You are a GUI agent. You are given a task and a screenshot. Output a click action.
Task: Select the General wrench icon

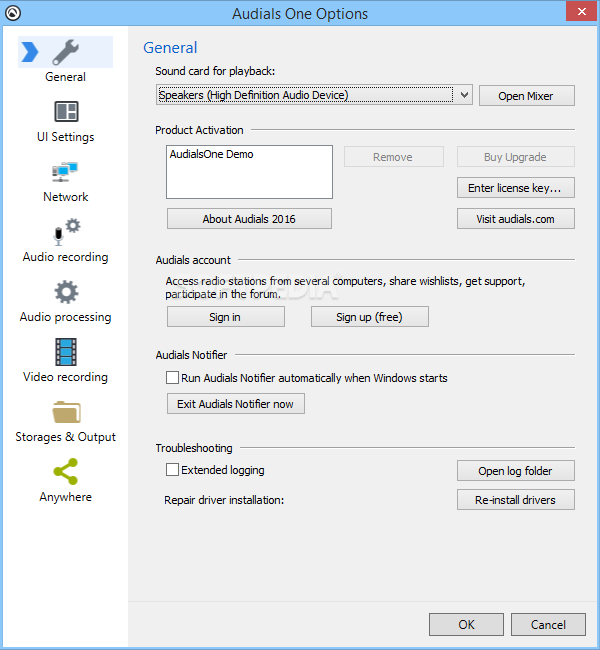(66, 52)
